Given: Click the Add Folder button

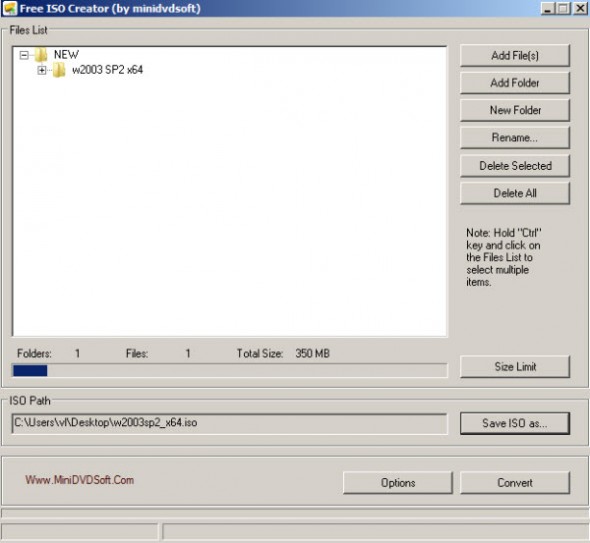Looking at the screenshot, I should (515, 83).
